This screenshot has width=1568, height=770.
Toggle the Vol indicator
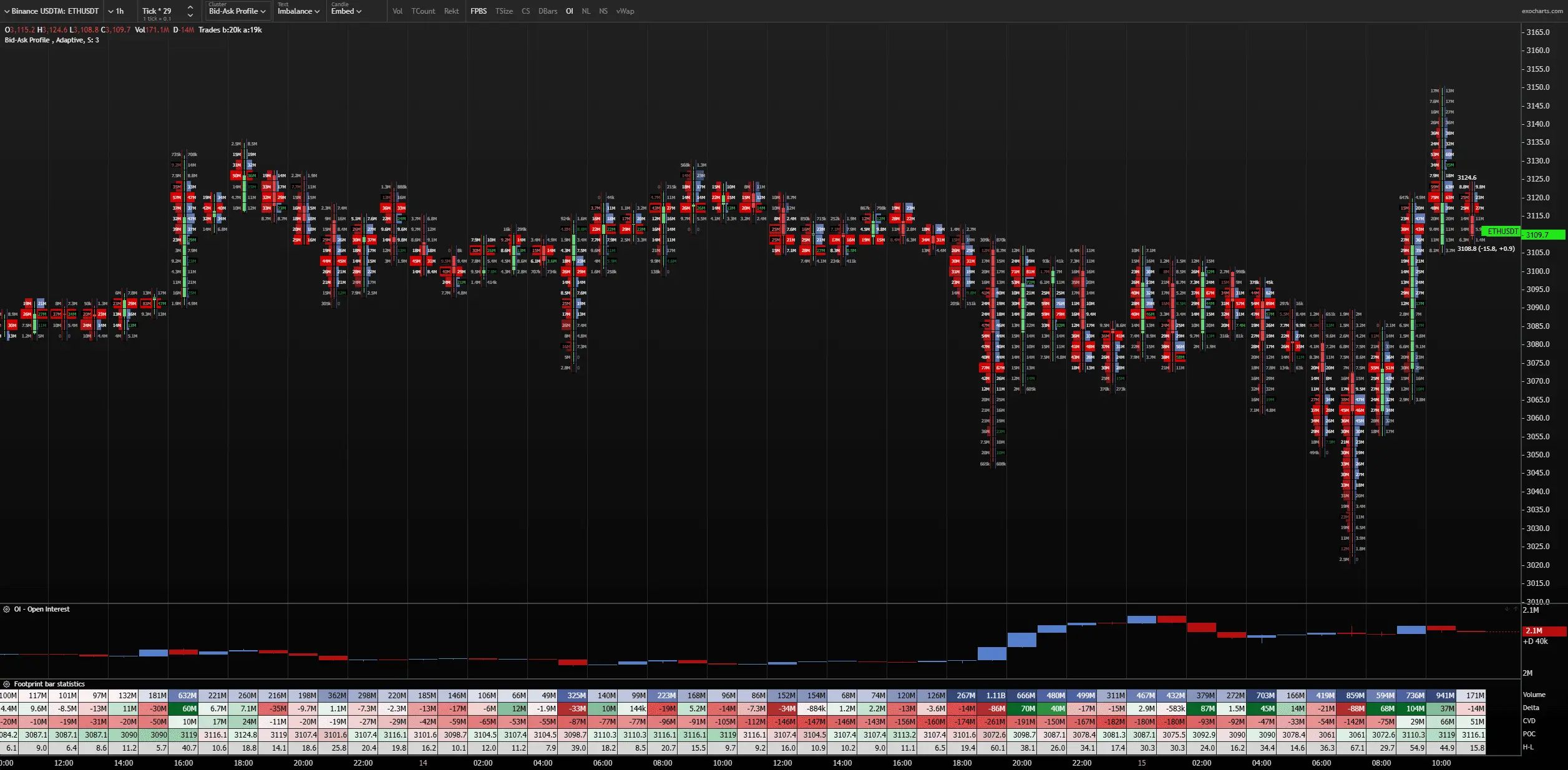tap(397, 11)
